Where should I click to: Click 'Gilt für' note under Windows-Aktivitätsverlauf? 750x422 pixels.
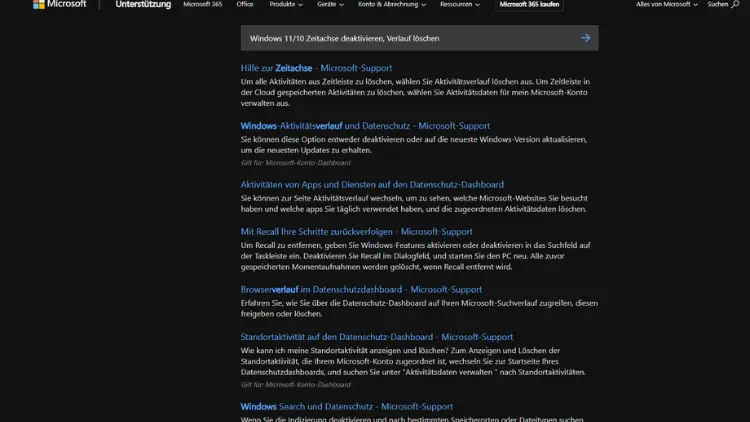pos(296,163)
